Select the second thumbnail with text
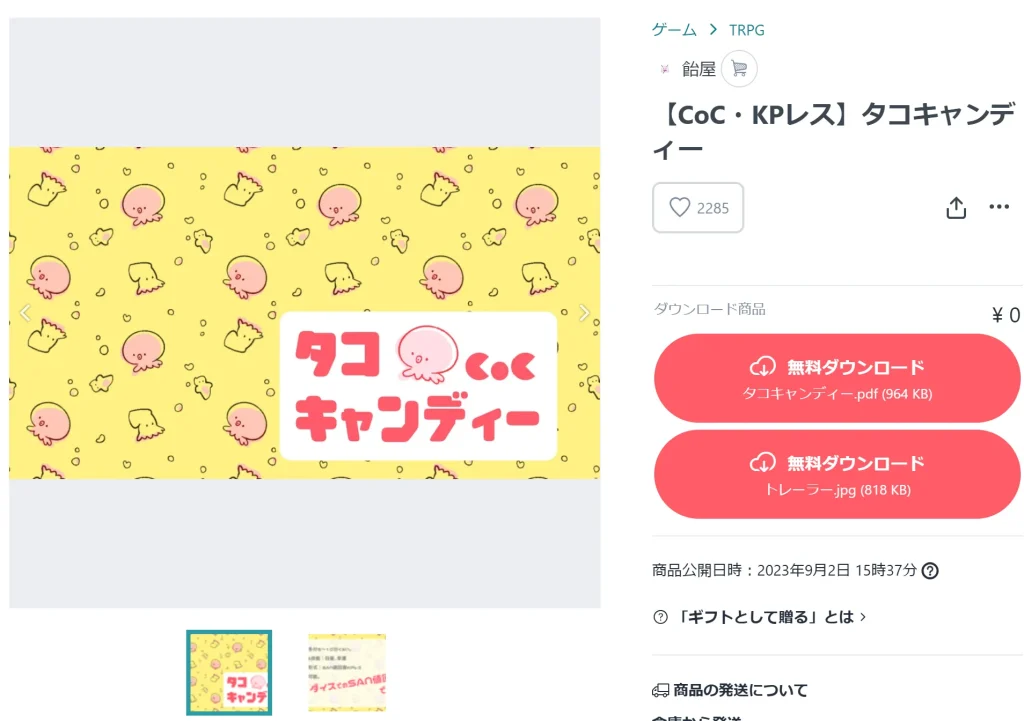This screenshot has height=721, width=1024. (347, 673)
